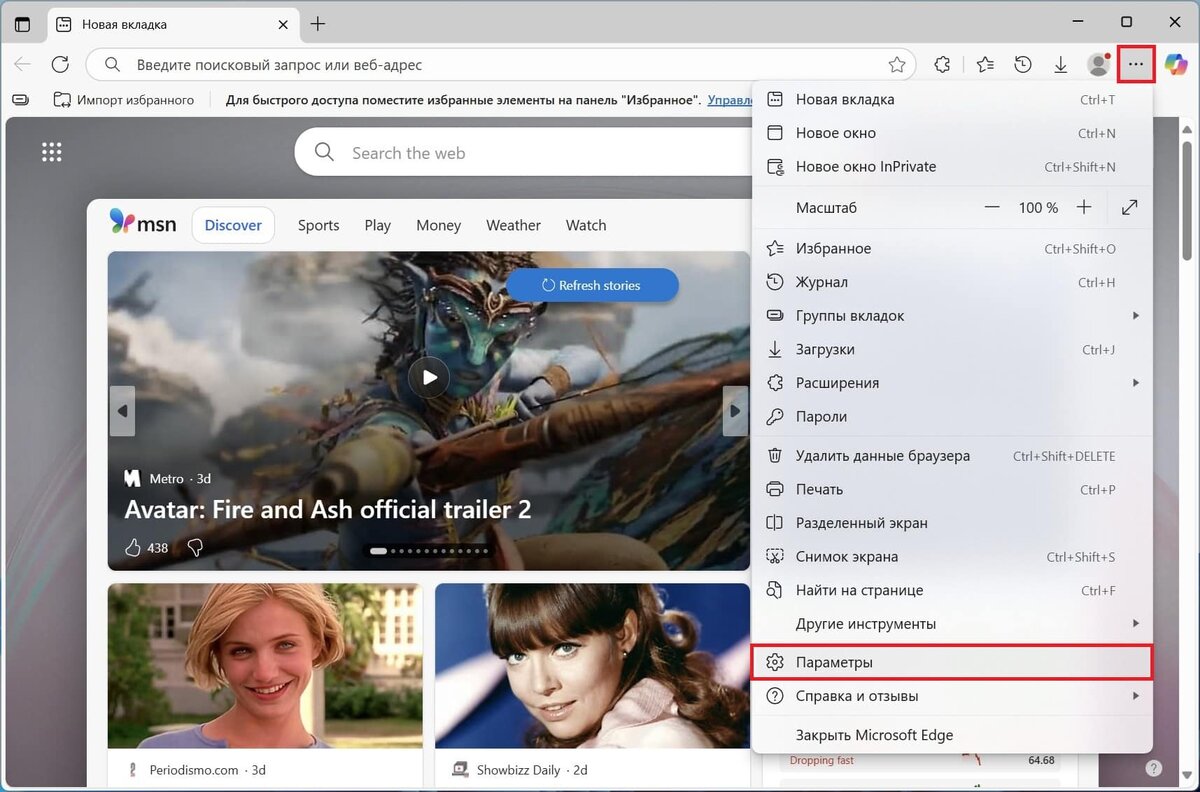The image size is (1200, 792).
Task: Open the Showbizz Daily story thumbnail
Action: coord(592,666)
